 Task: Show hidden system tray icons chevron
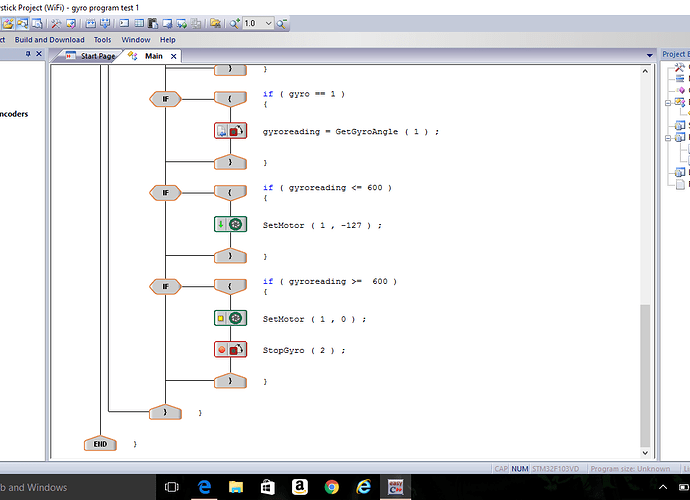tap(663, 487)
